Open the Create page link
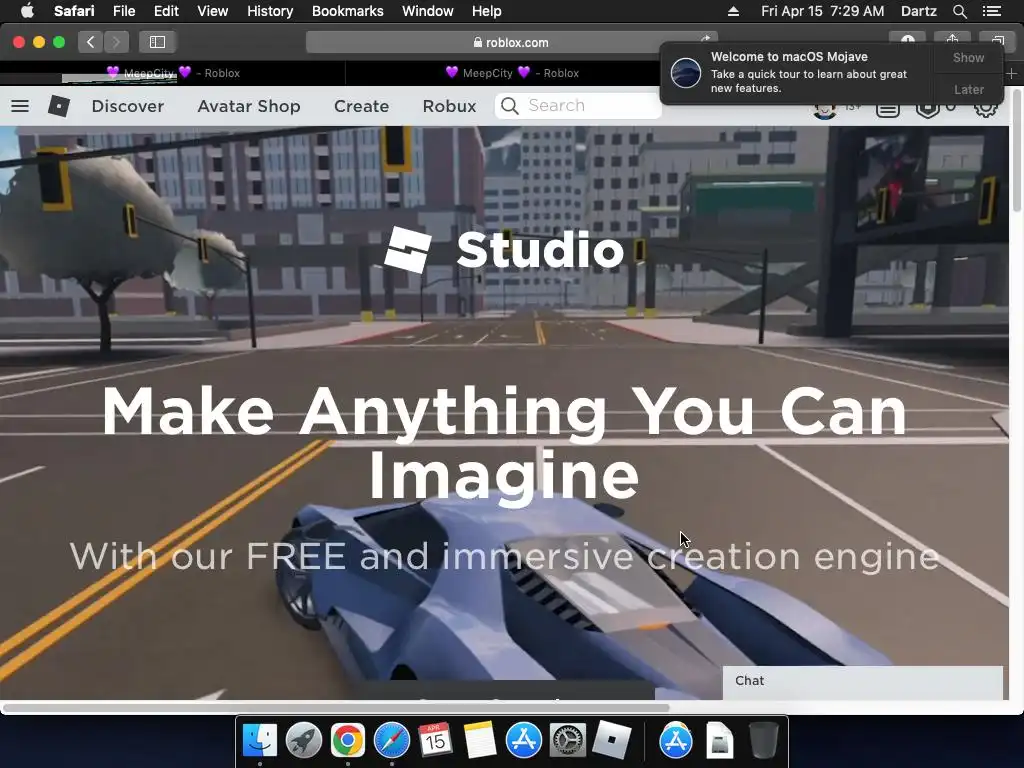 point(361,106)
